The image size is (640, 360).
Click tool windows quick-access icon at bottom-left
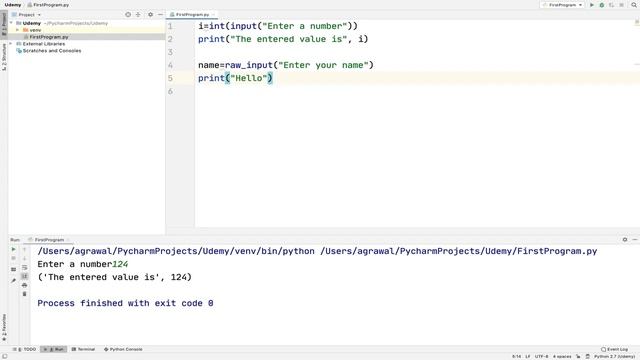[4, 356]
